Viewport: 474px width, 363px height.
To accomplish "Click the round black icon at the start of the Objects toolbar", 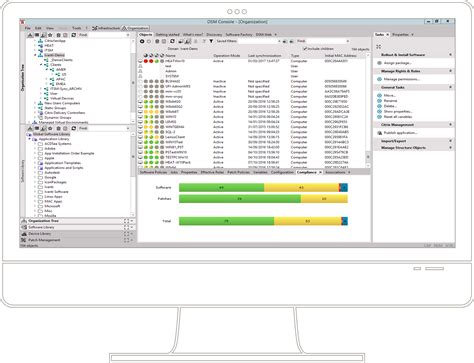I will click(x=142, y=41).
